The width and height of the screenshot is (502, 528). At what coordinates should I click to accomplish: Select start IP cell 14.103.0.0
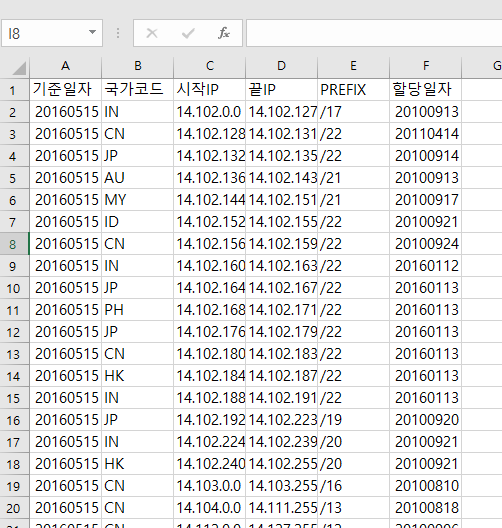coord(209,486)
